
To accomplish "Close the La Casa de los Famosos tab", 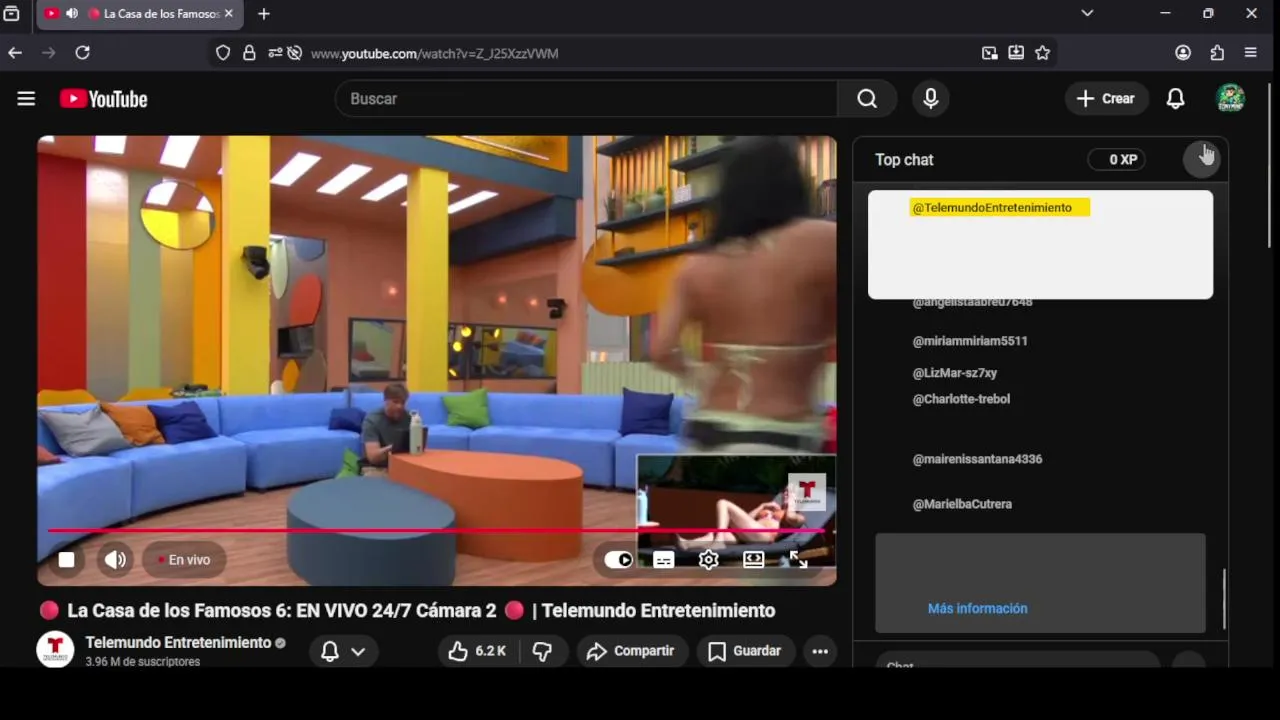I will pos(229,14).
